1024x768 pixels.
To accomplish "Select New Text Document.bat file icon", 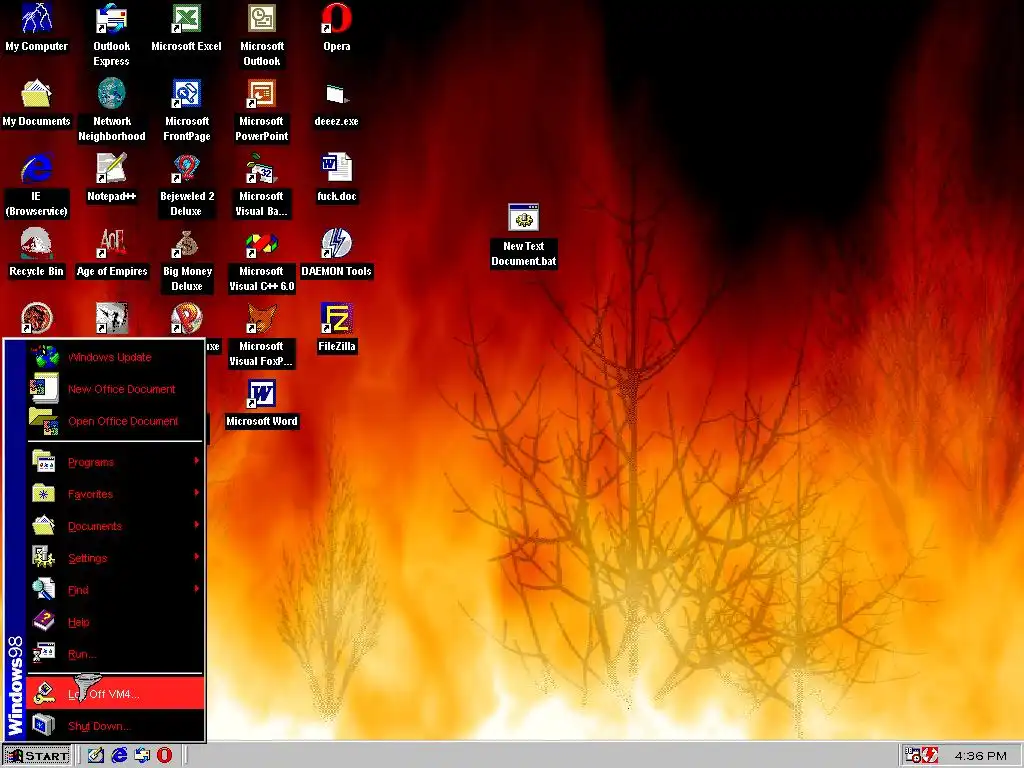I will 523,235.
